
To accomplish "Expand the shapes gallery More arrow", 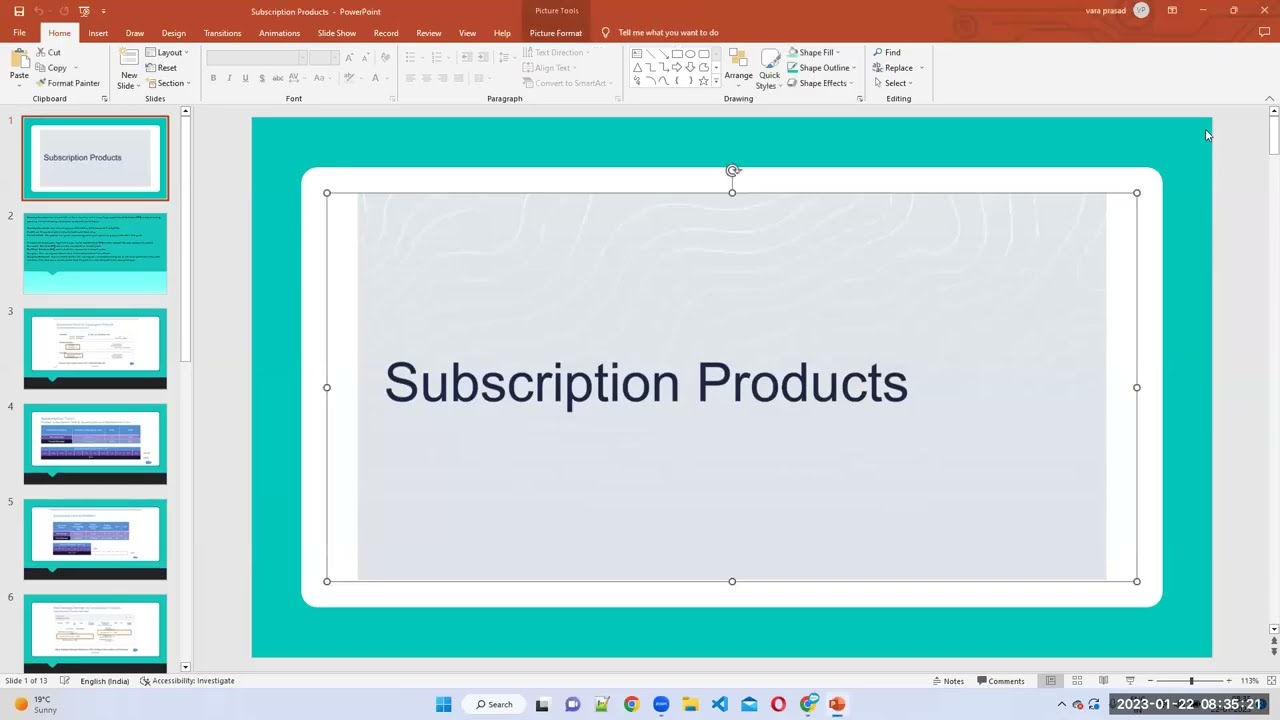I will tap(716, 82).
